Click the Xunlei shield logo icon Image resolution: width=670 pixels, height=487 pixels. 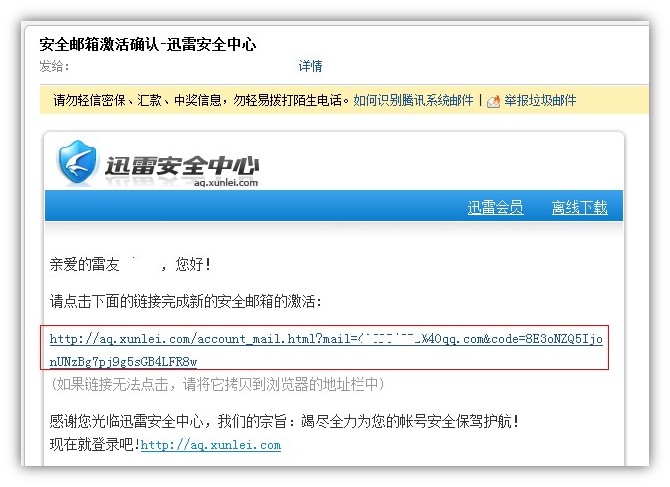click(x=77, y=162)
